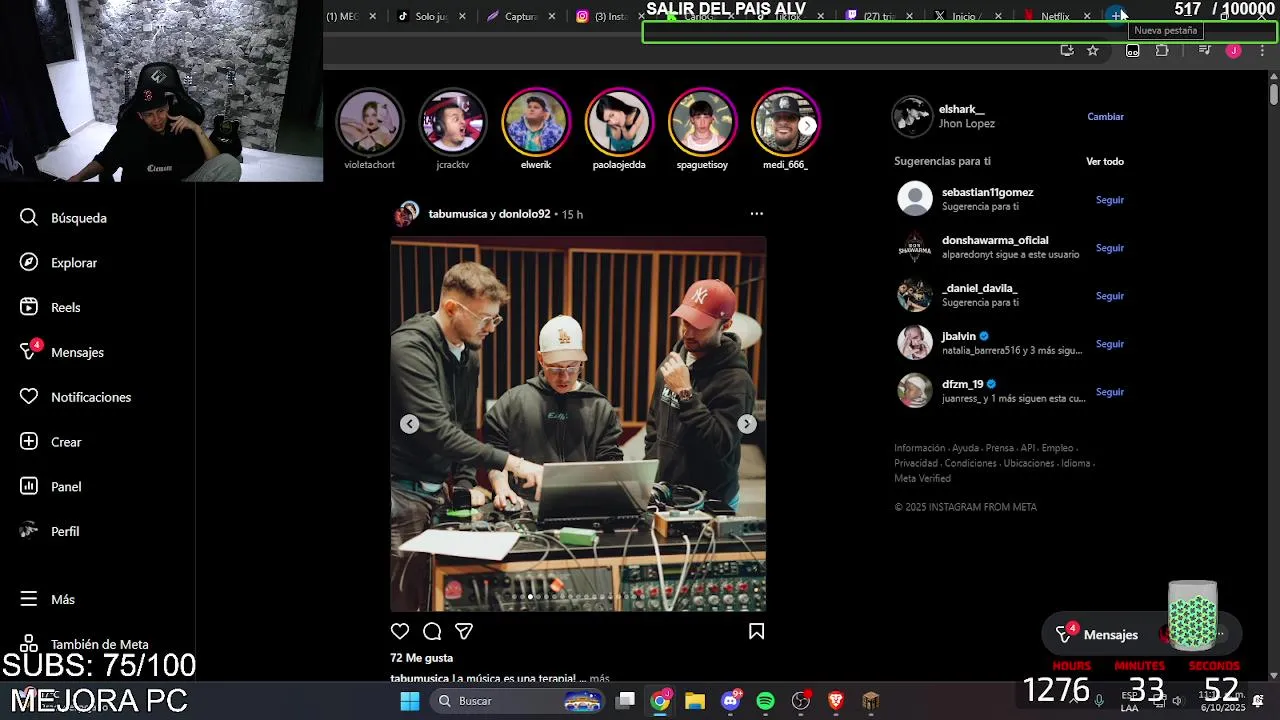1280x720 pixels.
Task: Follow dfzm_19
Action: [1110, 392]
